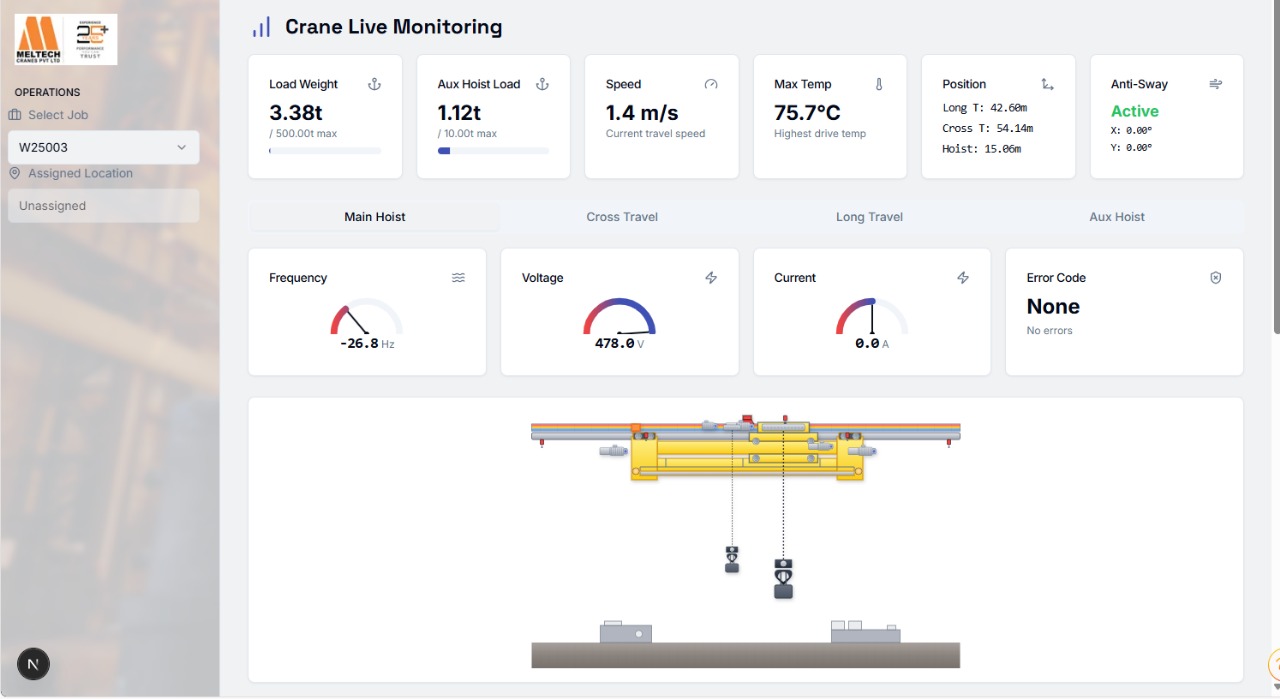Click the anchor icon on Load Weight card
Image resolution: width=1280 pixels, height=699 pixels.
[374, 84]
